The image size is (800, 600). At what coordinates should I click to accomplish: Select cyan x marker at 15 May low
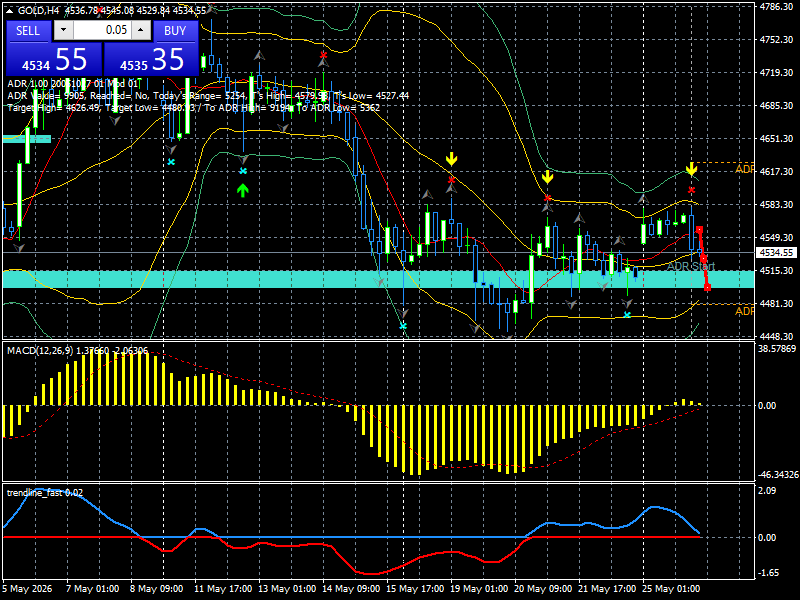click(x=403, y=326)
